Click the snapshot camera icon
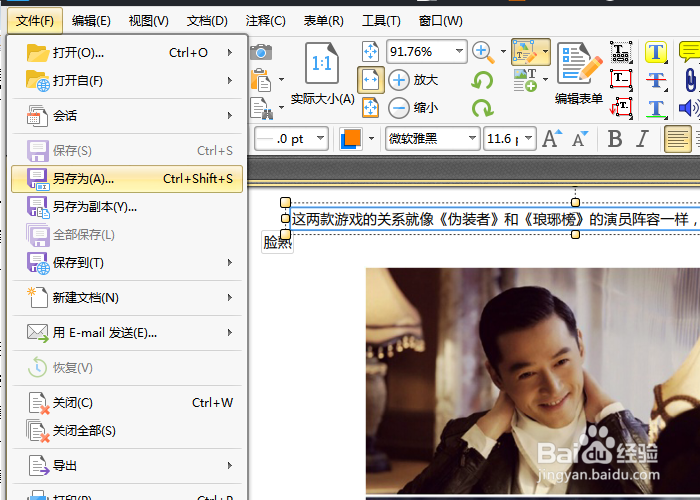The width and height of the screenshot is (700, 500). pos(261,52)
